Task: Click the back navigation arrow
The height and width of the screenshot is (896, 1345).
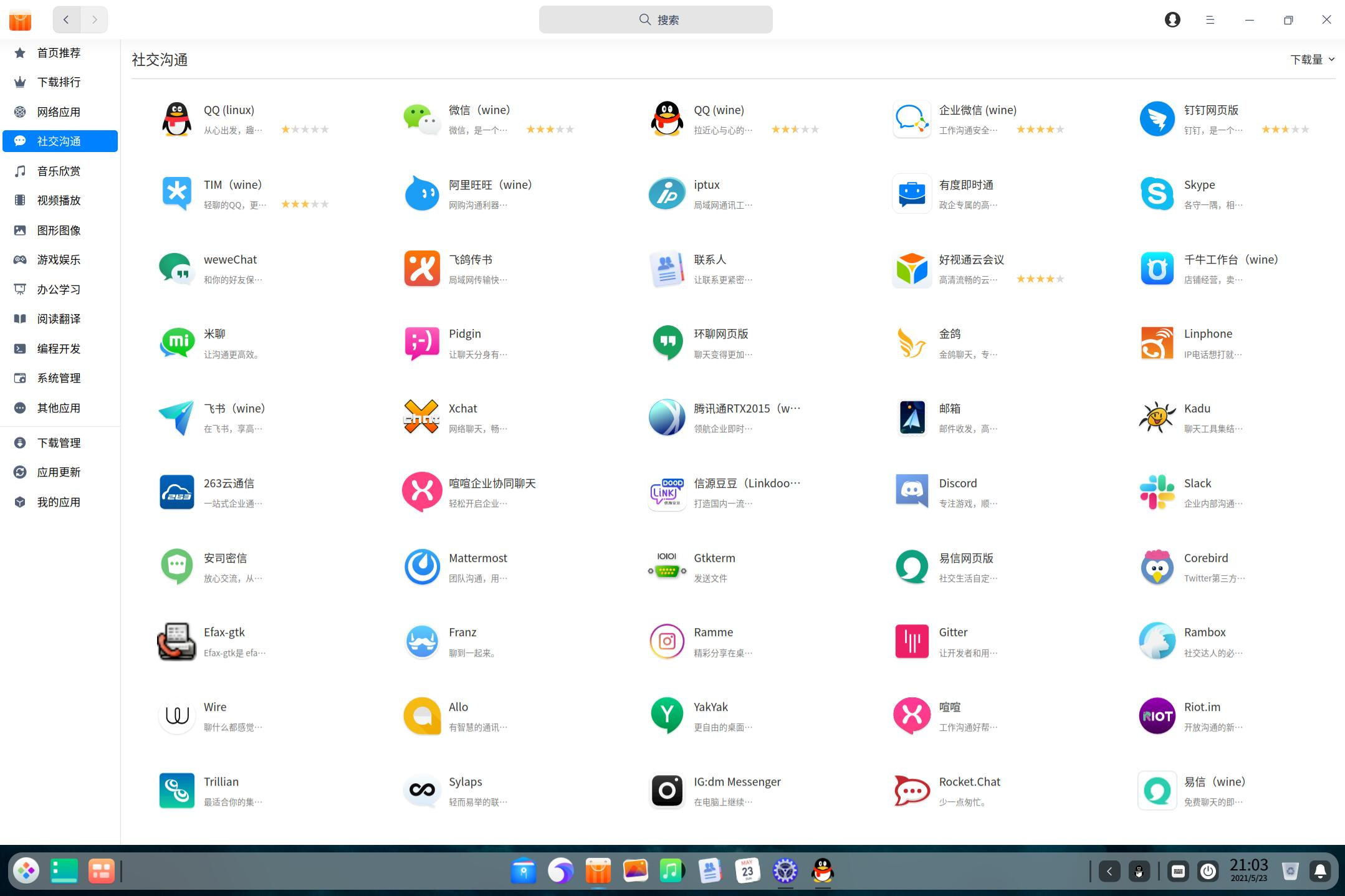Action: [x=67, y=19]
